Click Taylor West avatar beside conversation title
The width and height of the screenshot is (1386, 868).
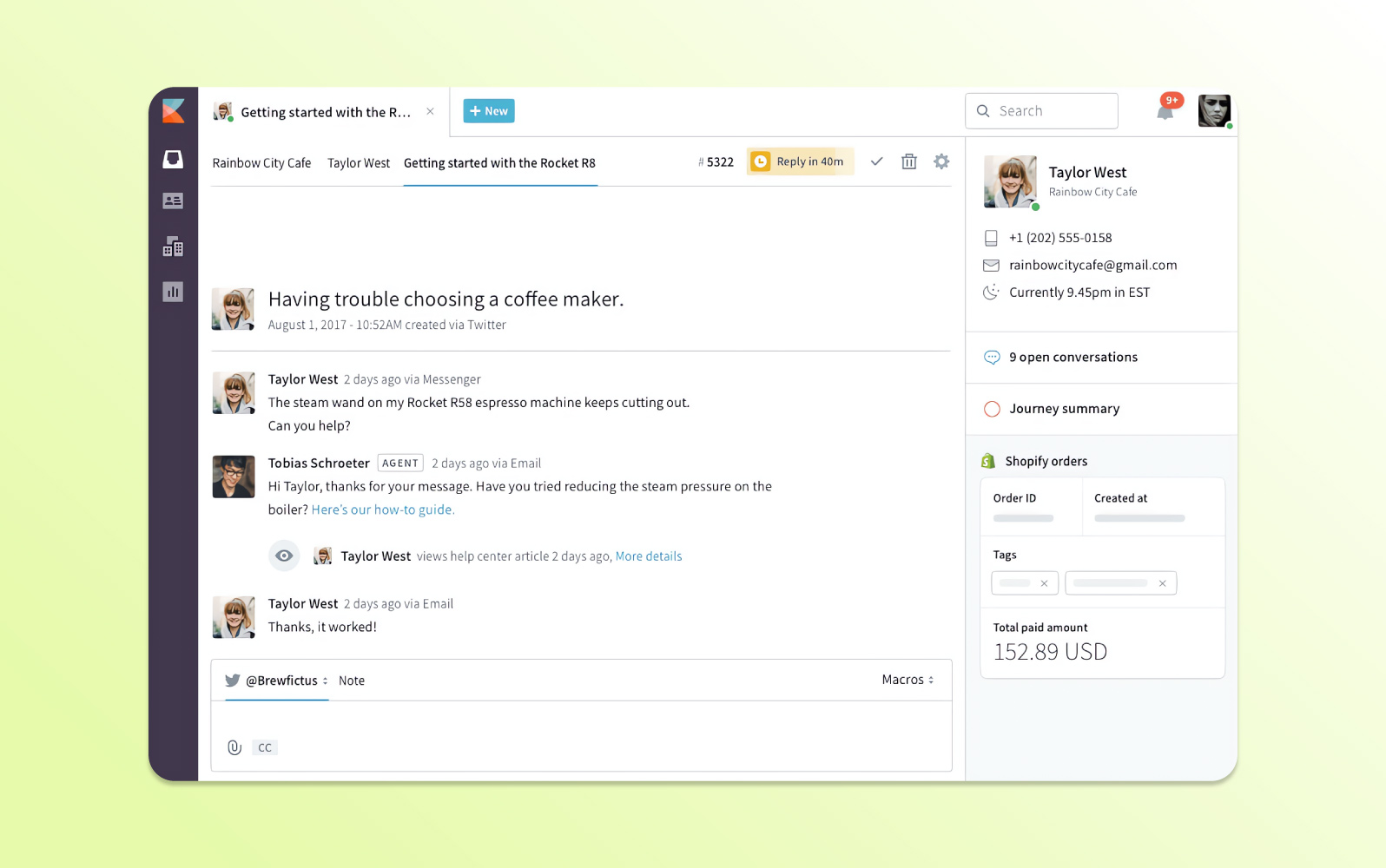(x=234, y=309)
